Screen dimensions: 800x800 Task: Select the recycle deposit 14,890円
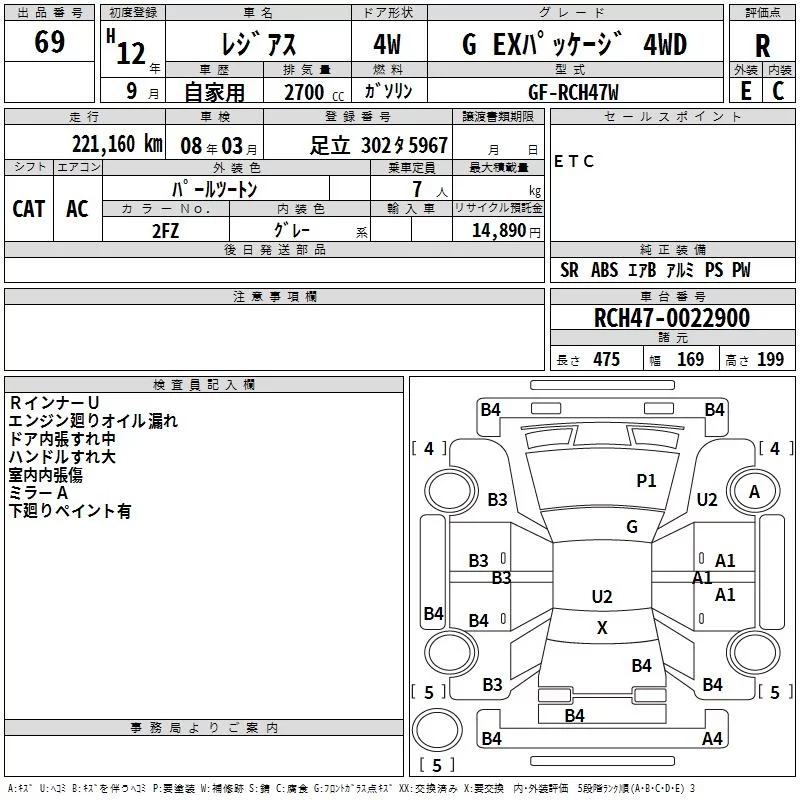coord(506,231)
